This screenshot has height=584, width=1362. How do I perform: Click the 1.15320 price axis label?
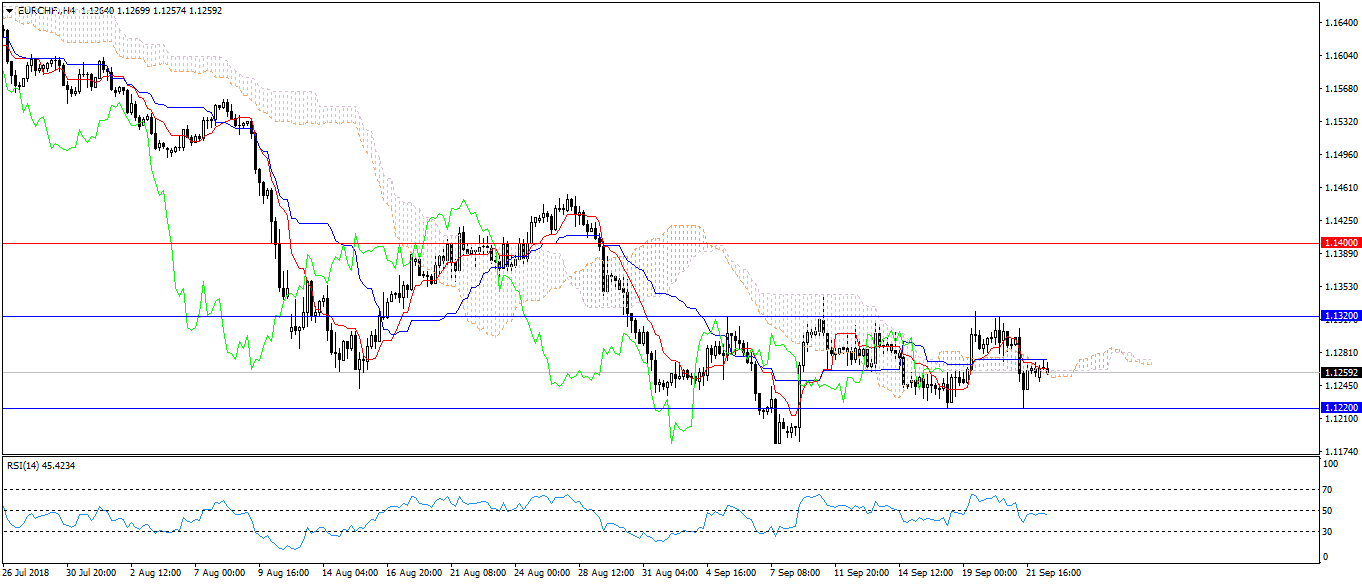(1338, 122)
